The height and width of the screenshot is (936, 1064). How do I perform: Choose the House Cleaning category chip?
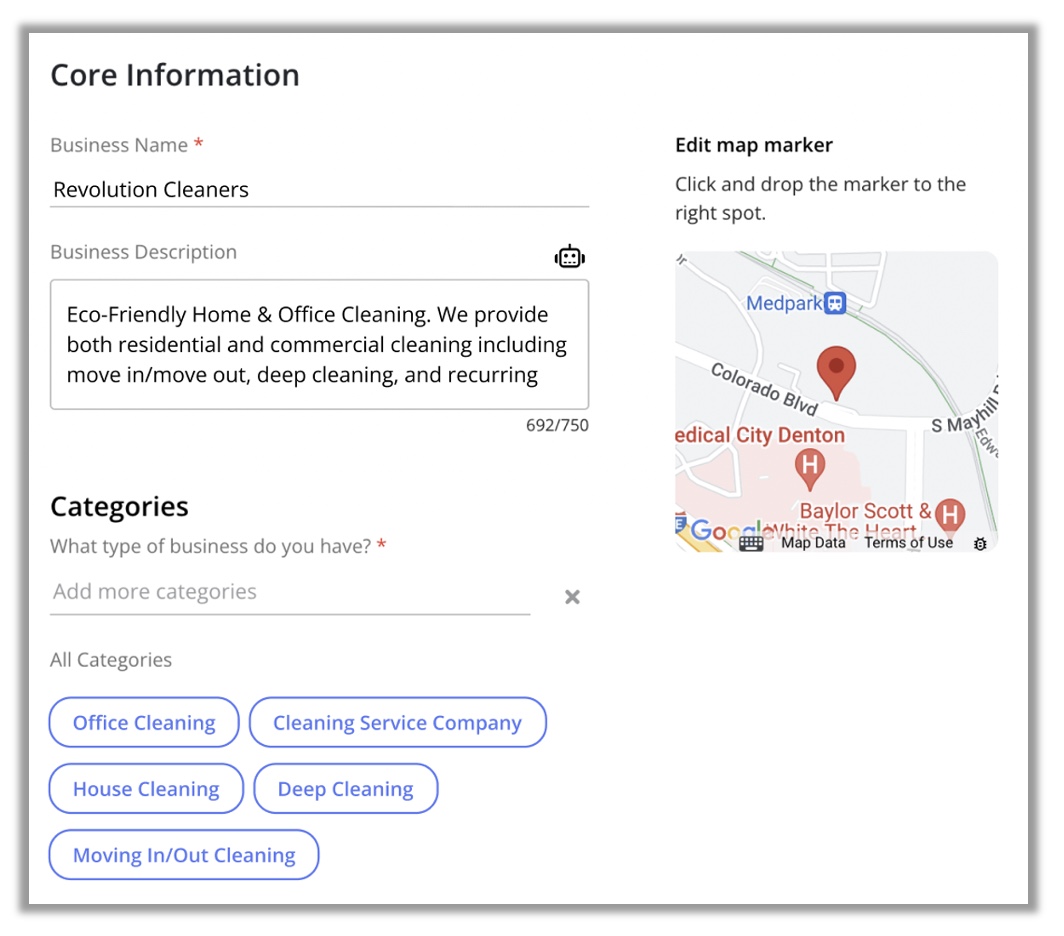click(146, 789)
